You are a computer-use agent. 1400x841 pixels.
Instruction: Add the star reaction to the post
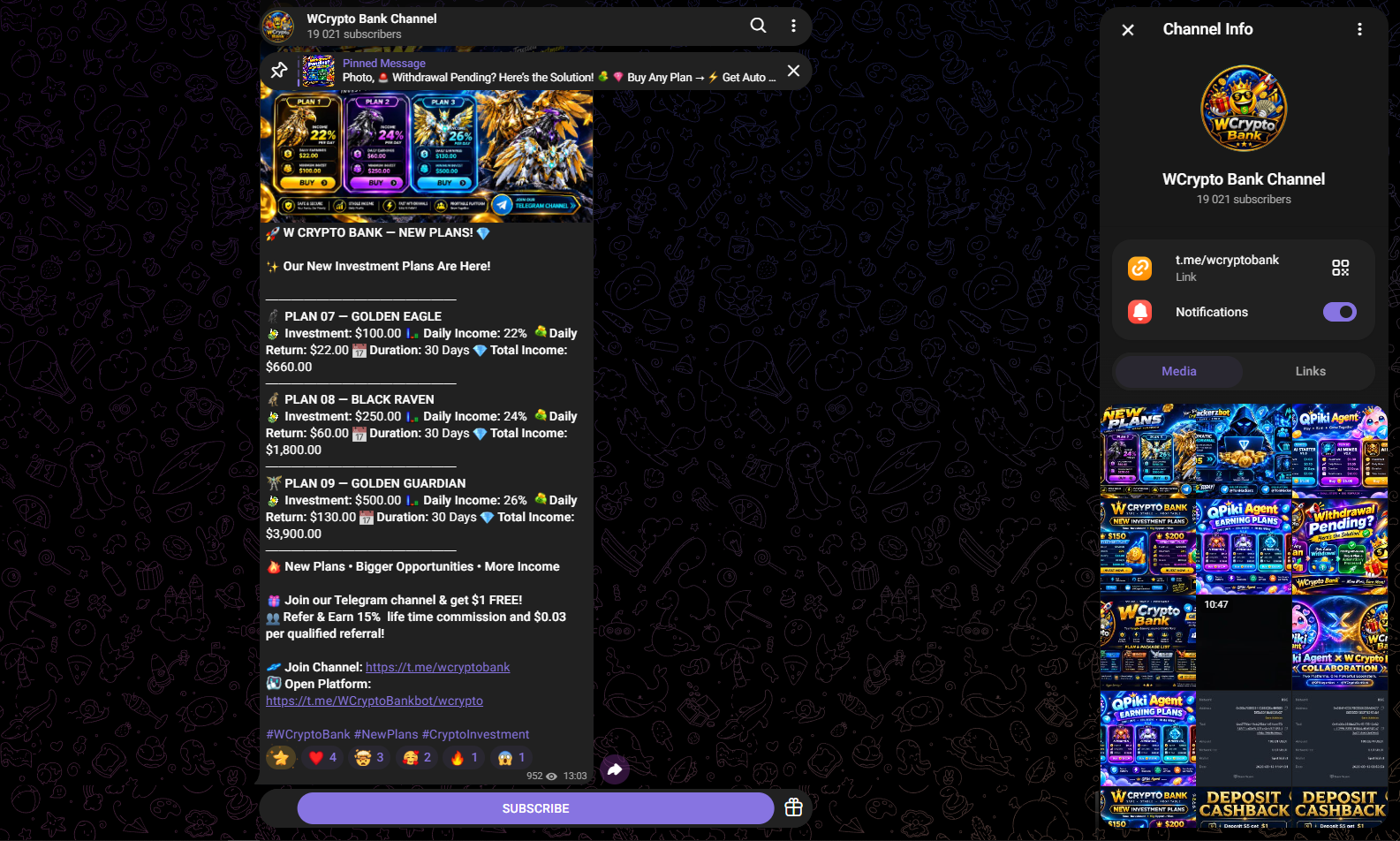[x=281, y=758]
